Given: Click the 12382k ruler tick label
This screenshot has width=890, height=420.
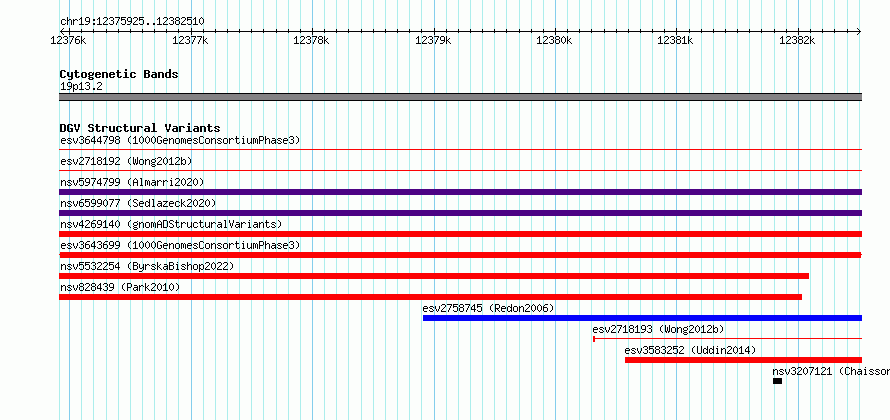Looking at the screenshot, I should coord(797,40).
